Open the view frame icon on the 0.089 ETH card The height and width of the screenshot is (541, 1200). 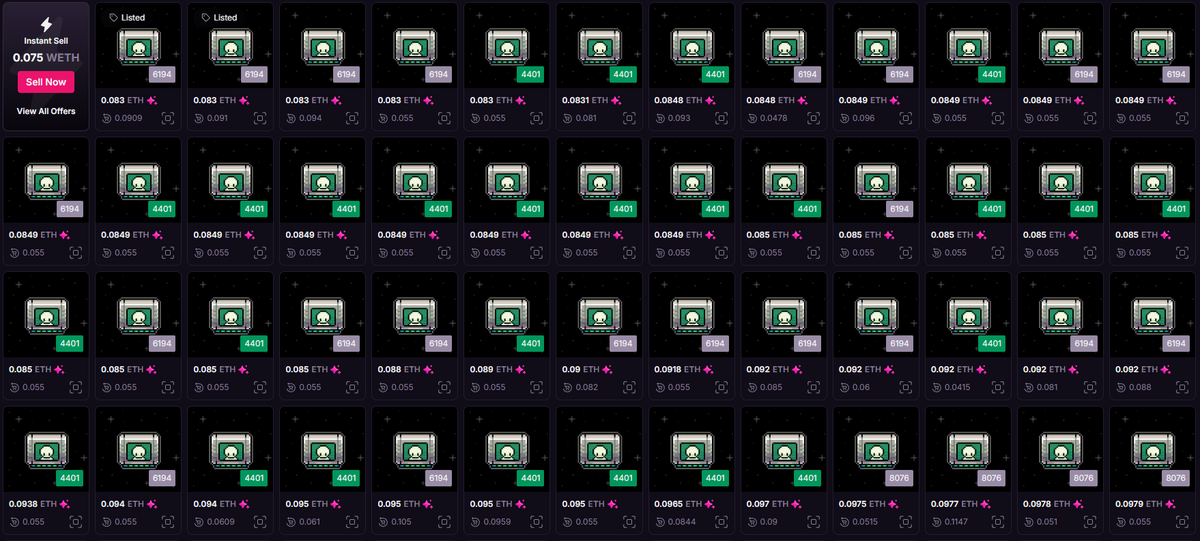[536, 386]
